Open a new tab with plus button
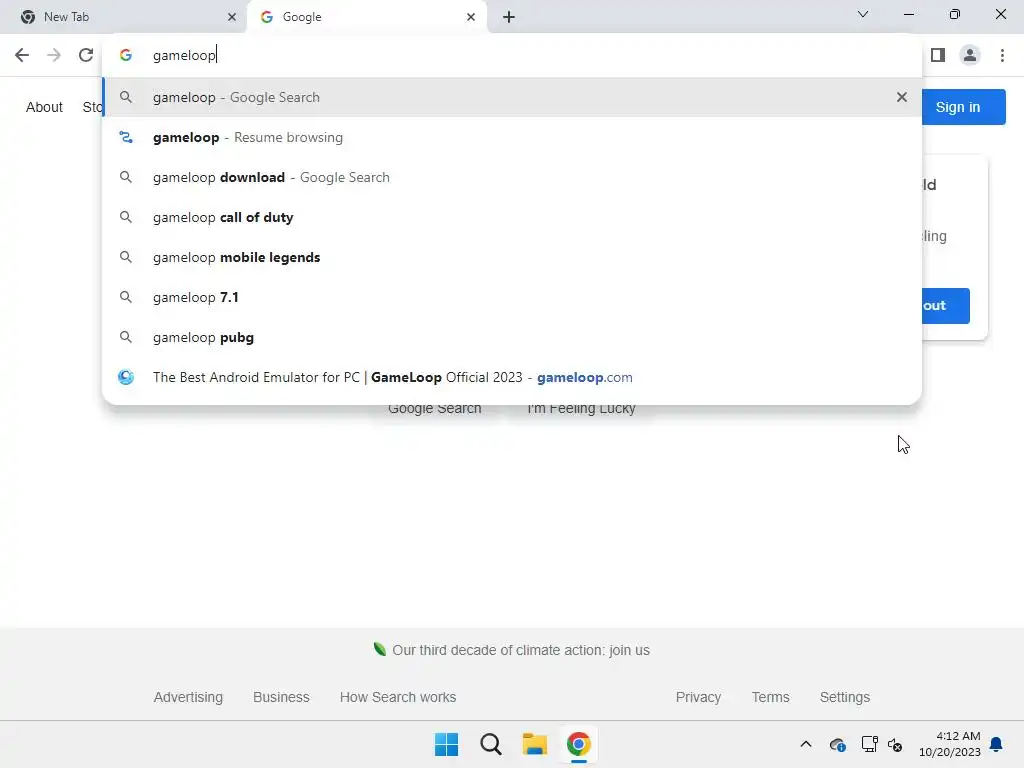 [509, 17]
